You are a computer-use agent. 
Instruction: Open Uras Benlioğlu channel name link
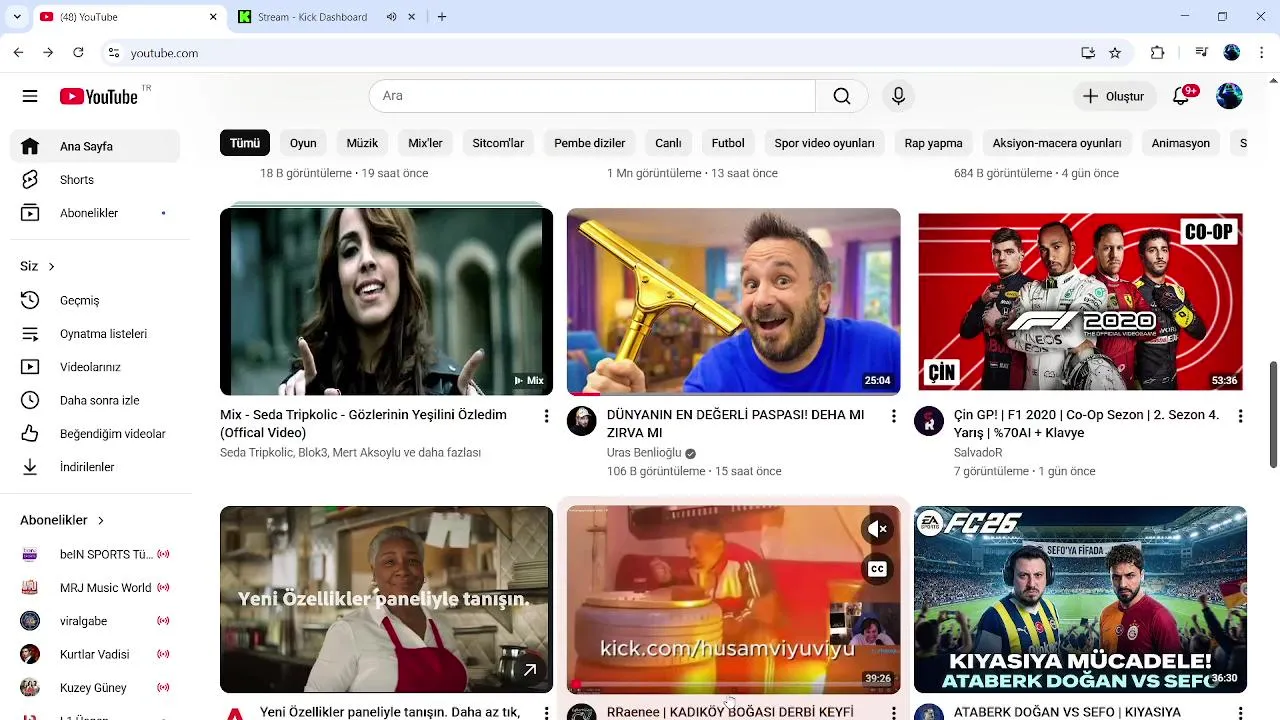(644, 453)
